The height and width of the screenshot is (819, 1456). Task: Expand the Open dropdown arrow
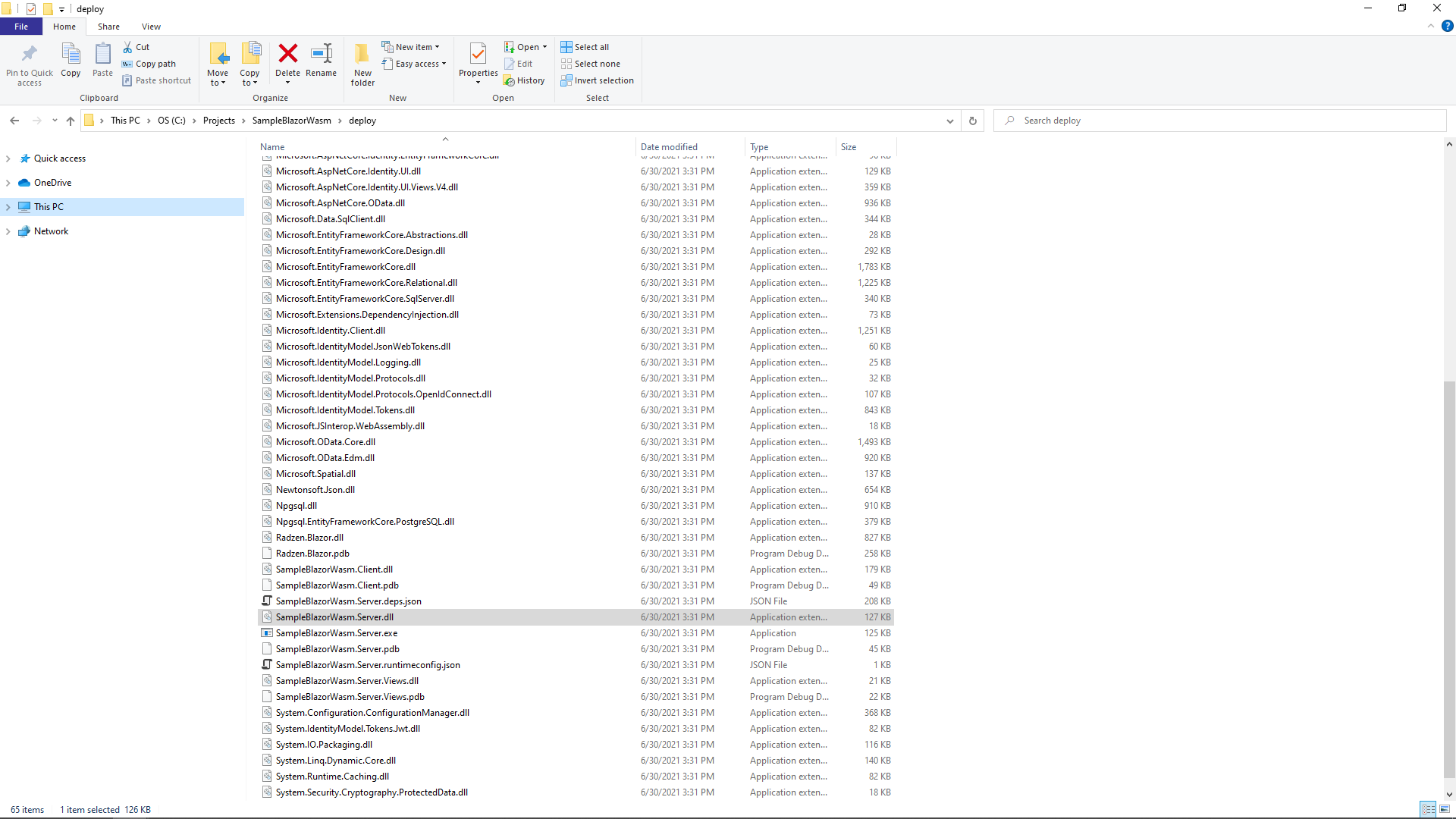click(544, 47)
